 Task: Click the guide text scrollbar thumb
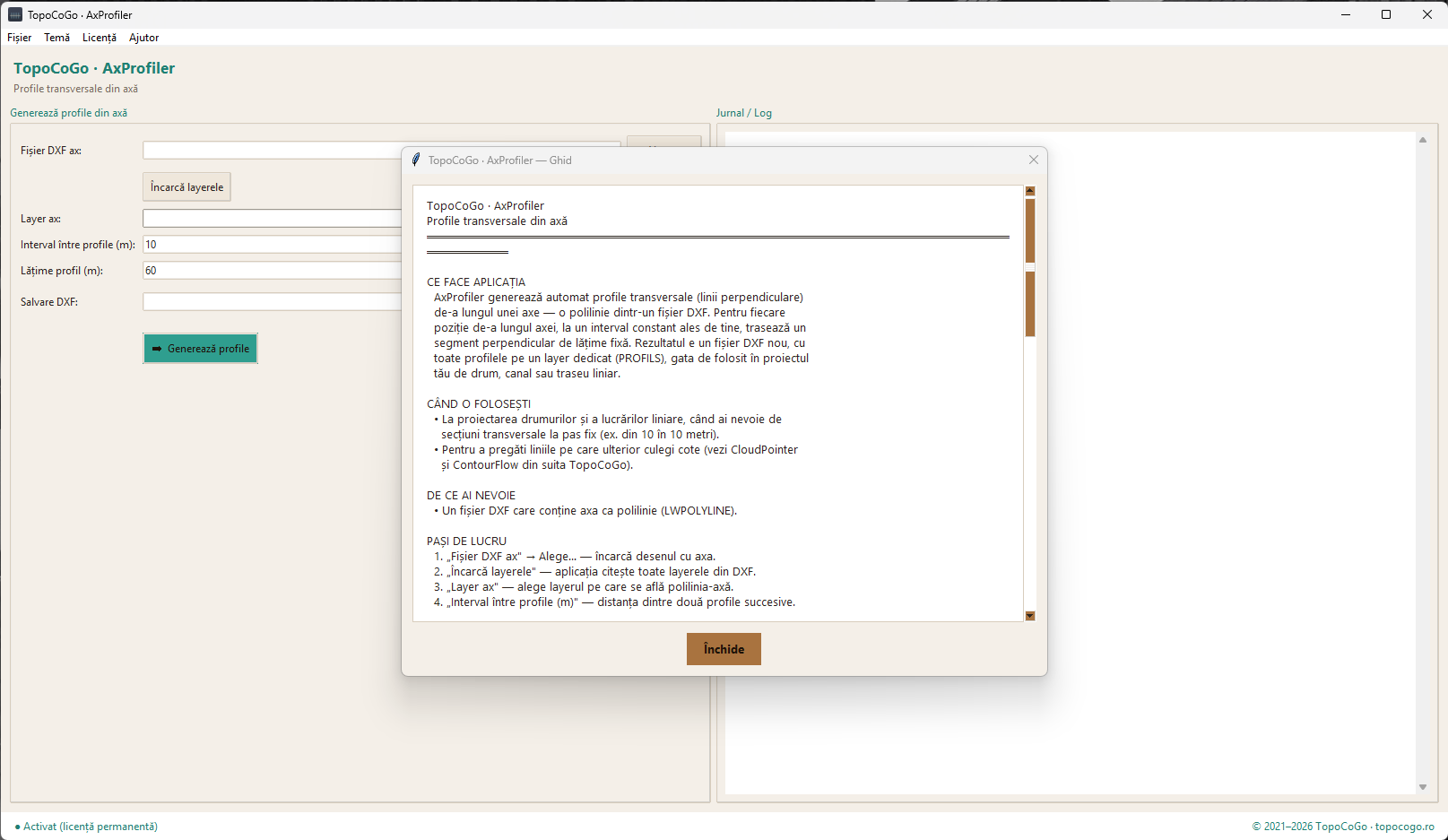(x=1030, y=267)
